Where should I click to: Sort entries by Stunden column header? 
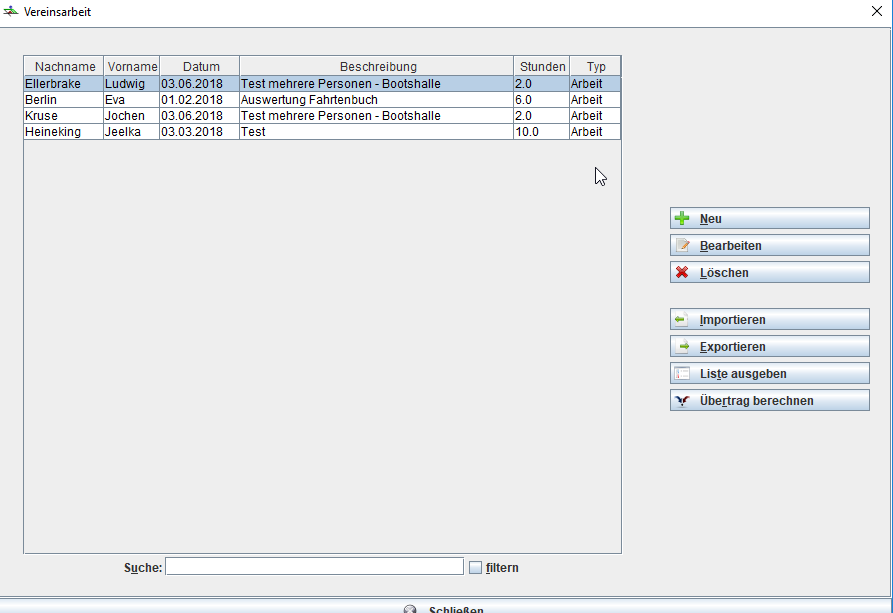click(542, 67)
